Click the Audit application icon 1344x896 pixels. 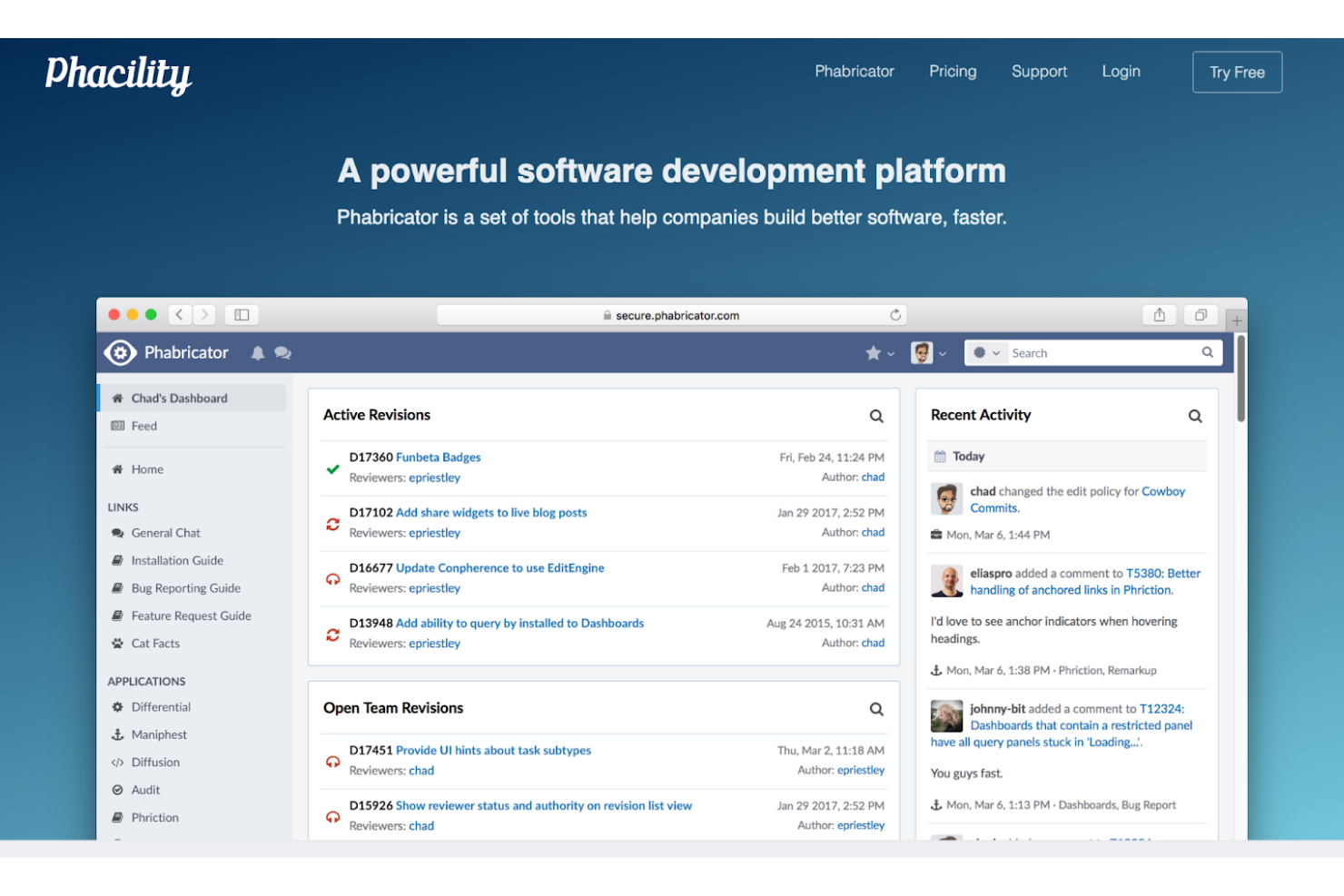coord(118,789)
